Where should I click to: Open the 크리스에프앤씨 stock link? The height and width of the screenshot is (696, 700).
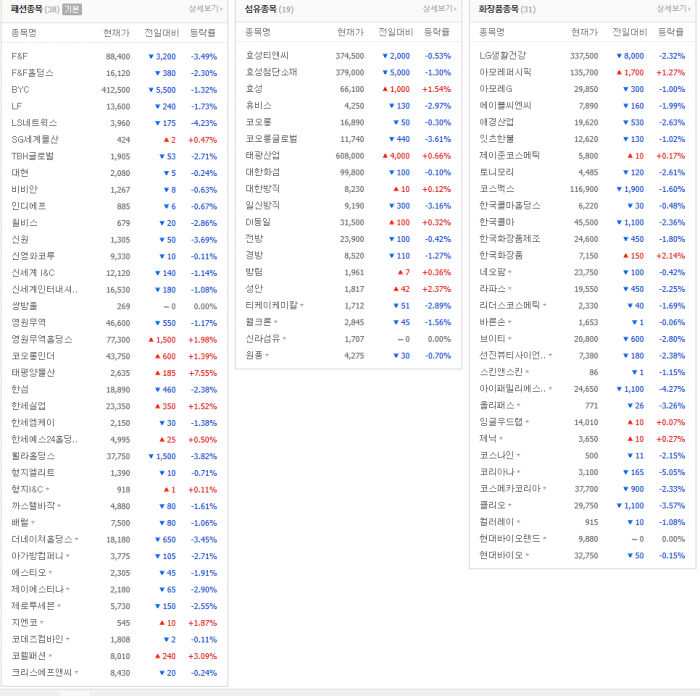click(42, 673)
